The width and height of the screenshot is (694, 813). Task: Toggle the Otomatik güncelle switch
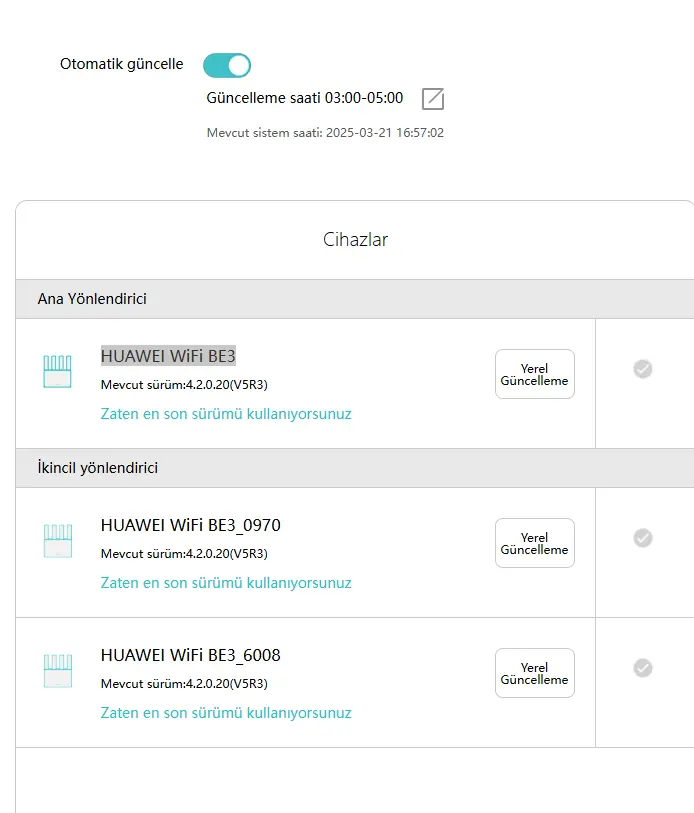(x=227, y=65)
